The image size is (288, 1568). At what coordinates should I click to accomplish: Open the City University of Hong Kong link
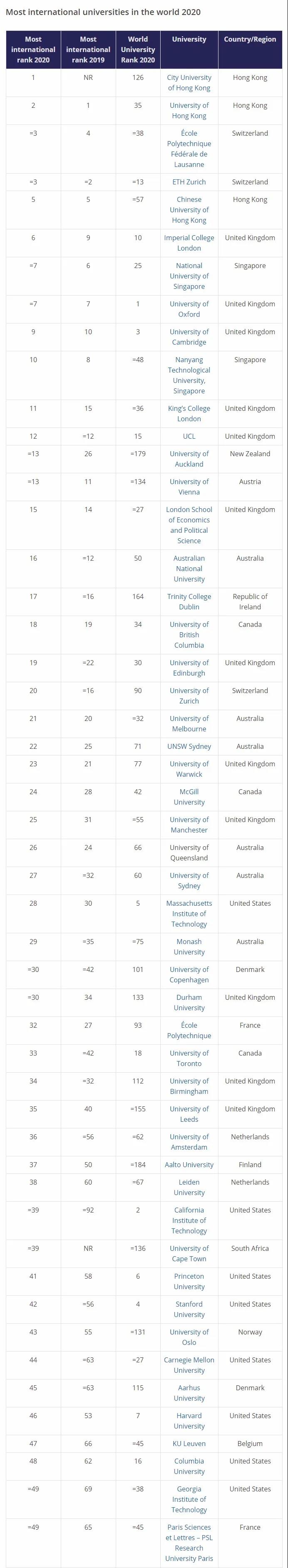189,83
